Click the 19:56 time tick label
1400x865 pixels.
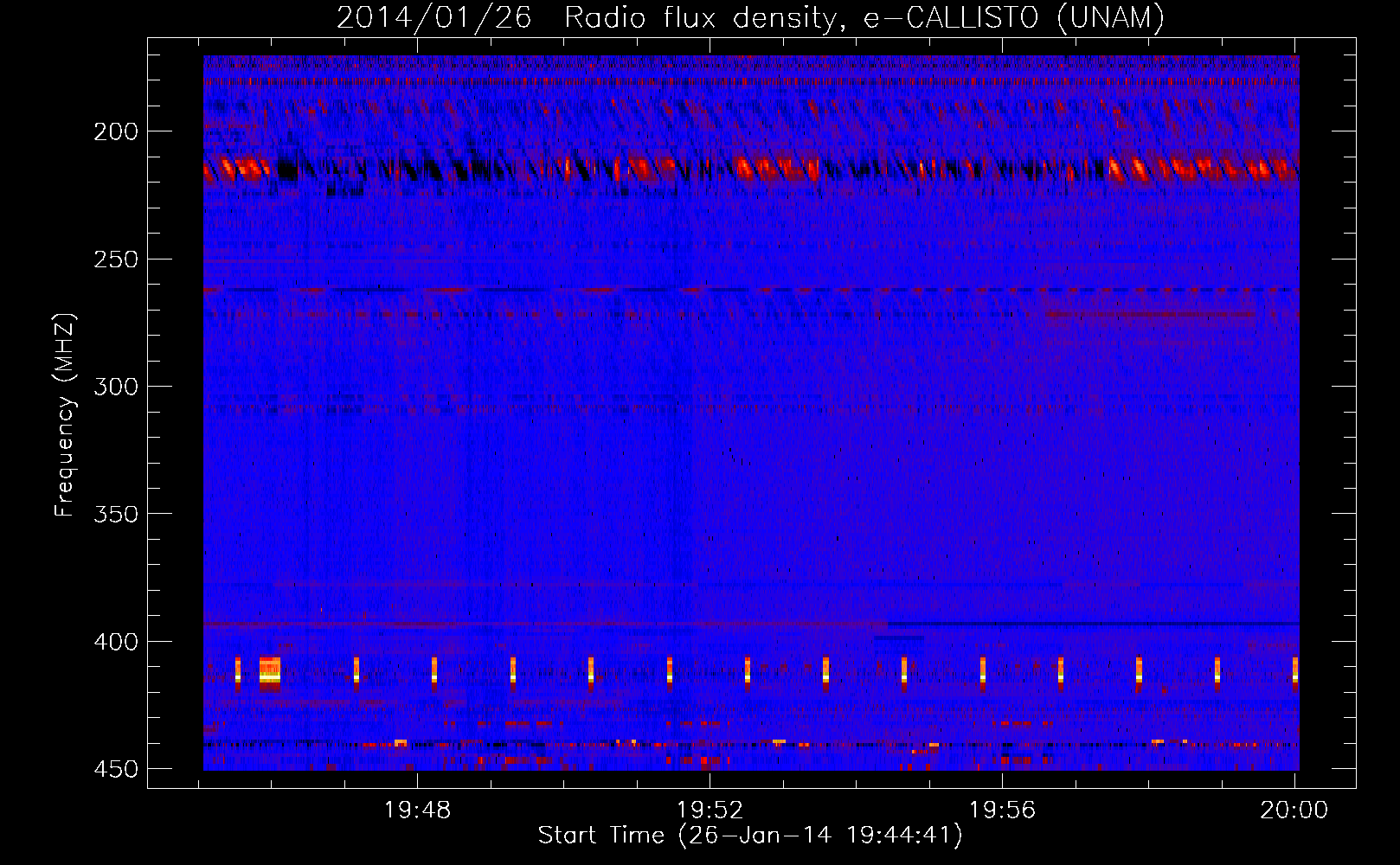pos(1003,811)
